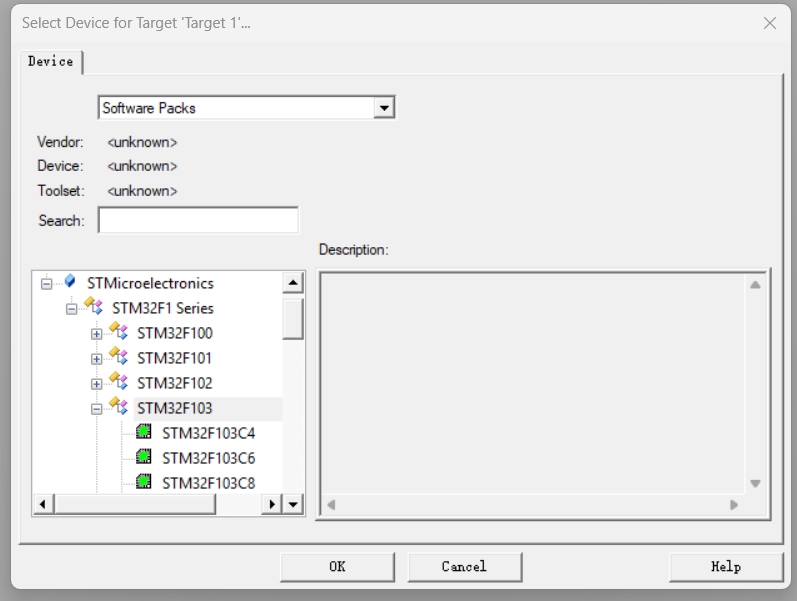Click the STM32F1 Series family icon
Image resolution: width=797 pixels, height=601 pixels.
[x=94, y=306]
